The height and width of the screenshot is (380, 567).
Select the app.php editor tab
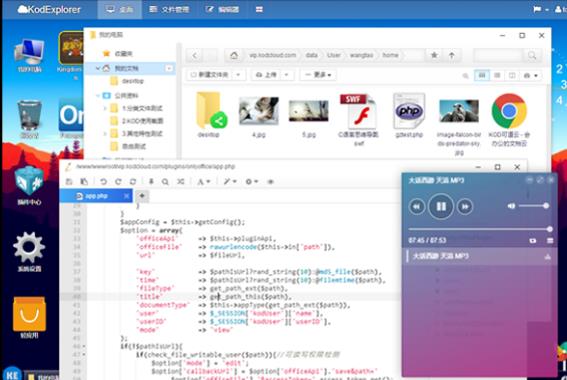[x=96, y=196]
